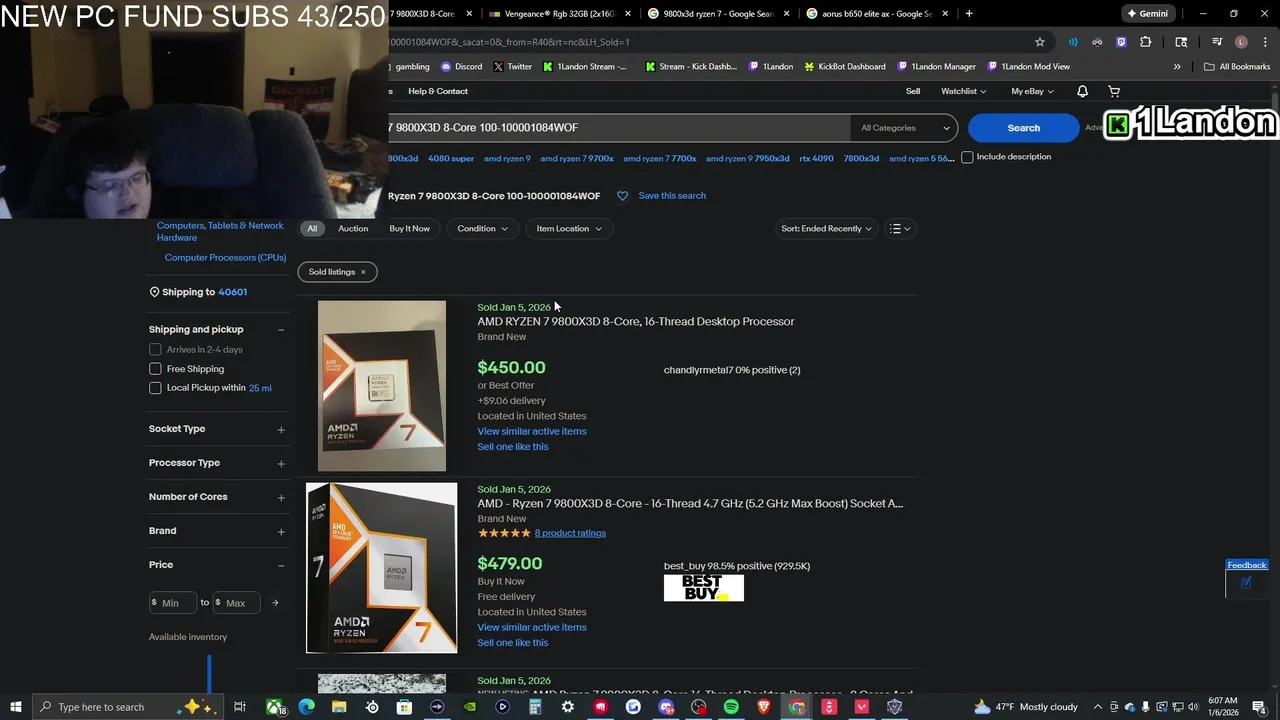
Task: Click Sell one like this under $479.00
Action: click(513, 643)
